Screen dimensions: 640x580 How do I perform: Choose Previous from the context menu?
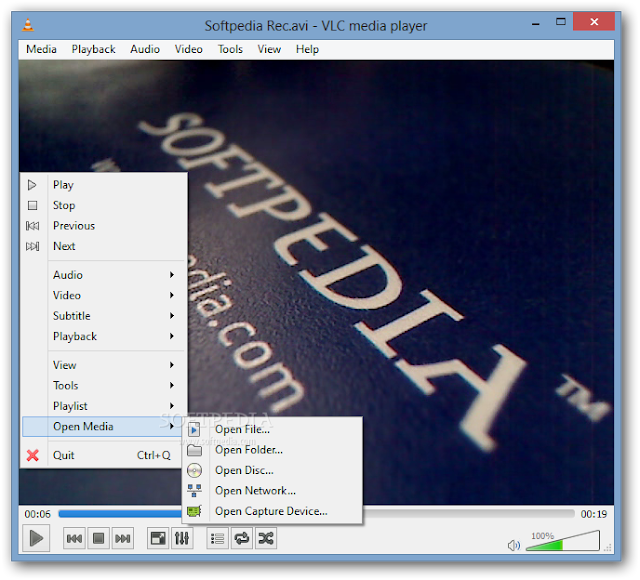click(104, 226)
